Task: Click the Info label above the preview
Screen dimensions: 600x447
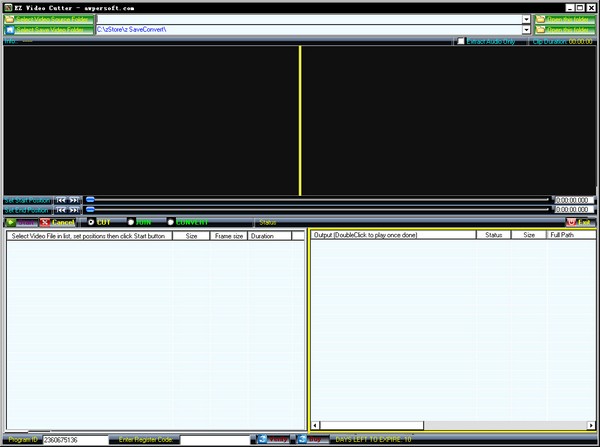Action: [11, 41]
